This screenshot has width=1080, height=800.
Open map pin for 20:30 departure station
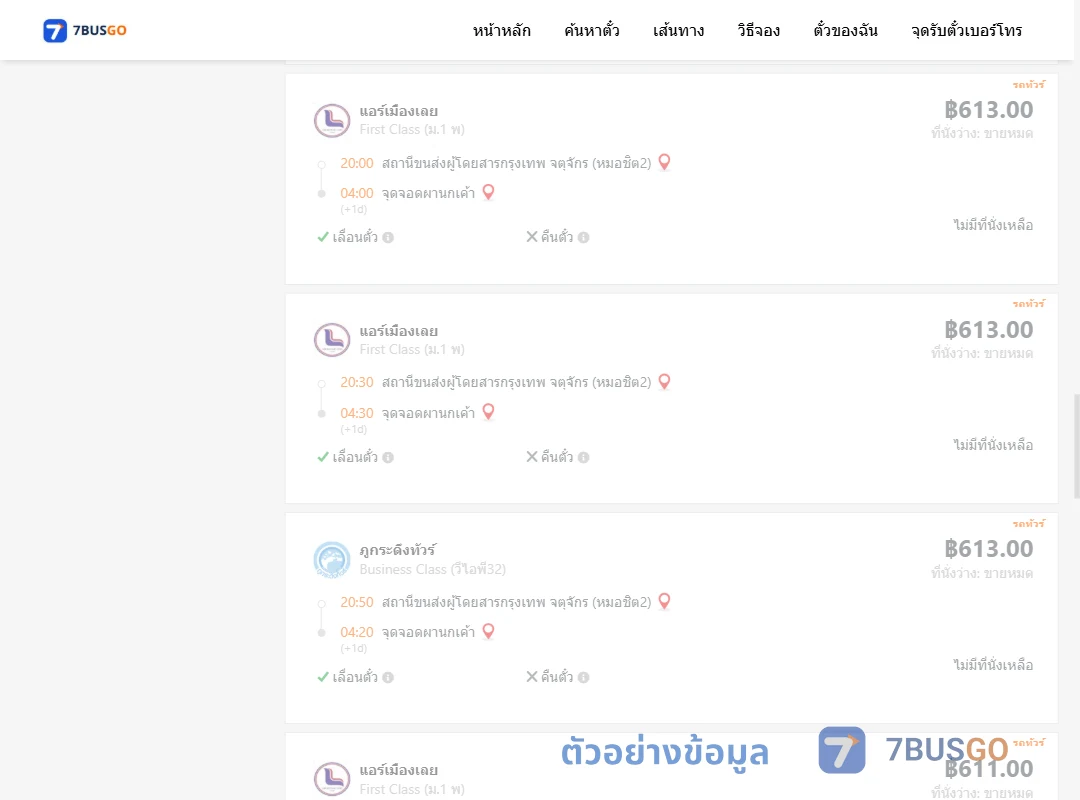click(x=664, y=381)
